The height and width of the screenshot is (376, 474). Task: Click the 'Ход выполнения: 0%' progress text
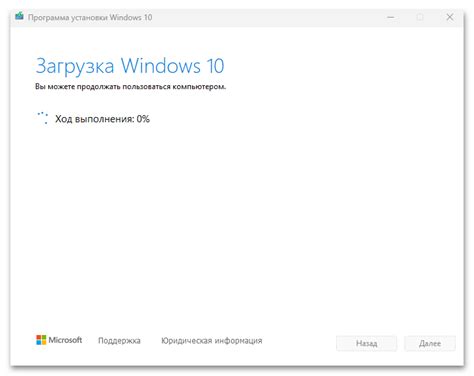tap(102, 119)
